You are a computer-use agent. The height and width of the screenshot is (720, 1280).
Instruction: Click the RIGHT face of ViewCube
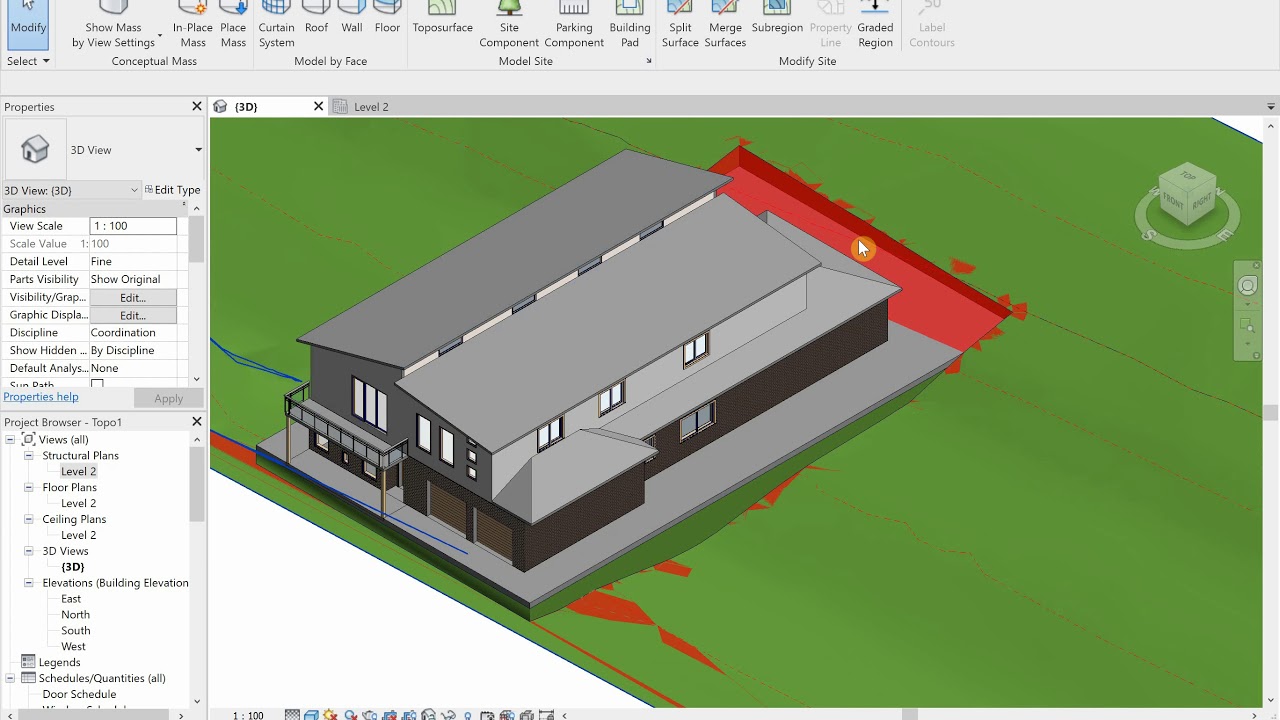(x=1202, y=202)
